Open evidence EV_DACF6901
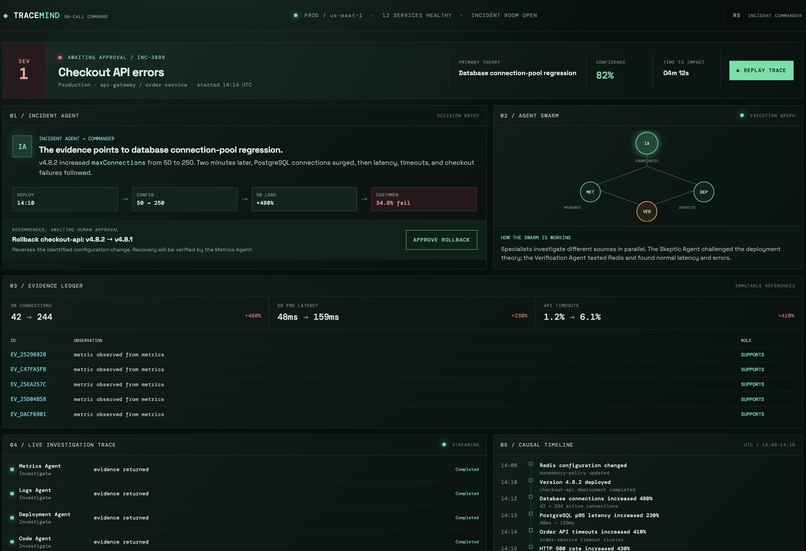This screenshot has width=806, height=551. pos(28,414)
